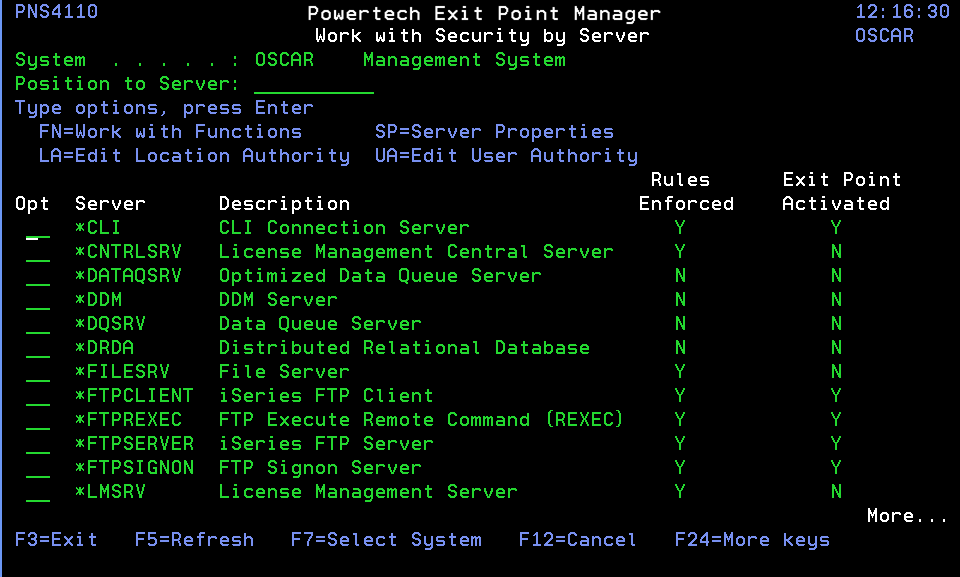Click the Opt field for *DRDA

coord(38,347)
